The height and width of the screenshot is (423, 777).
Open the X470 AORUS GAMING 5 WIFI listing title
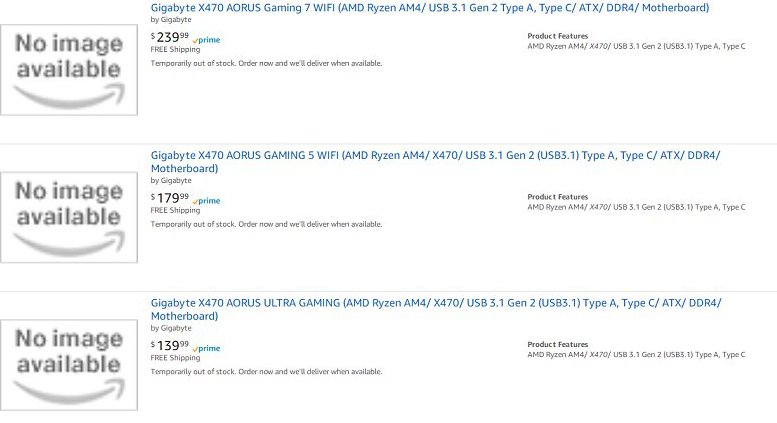point(435,161)
